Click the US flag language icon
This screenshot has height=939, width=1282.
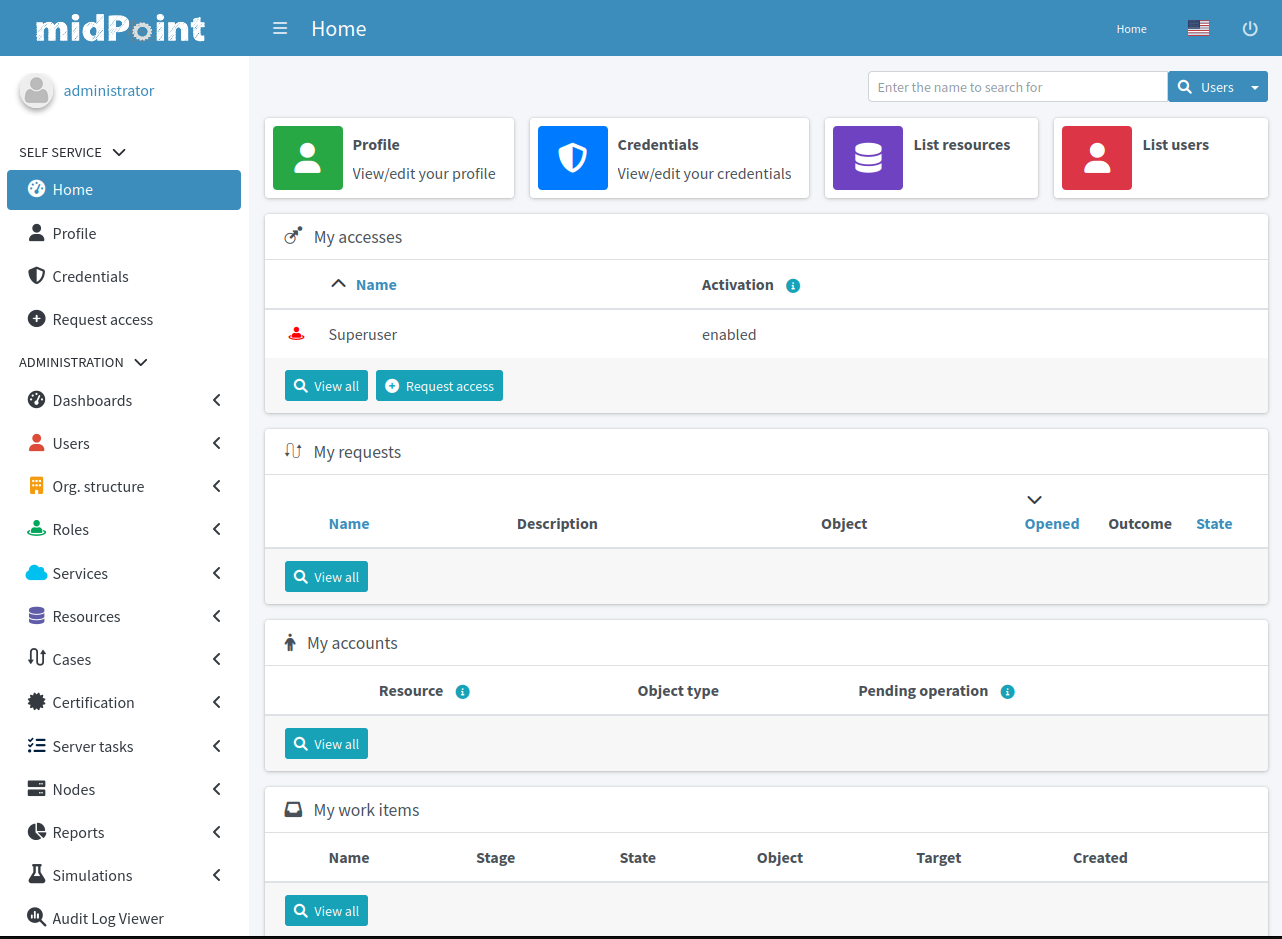click(1198, 29)
